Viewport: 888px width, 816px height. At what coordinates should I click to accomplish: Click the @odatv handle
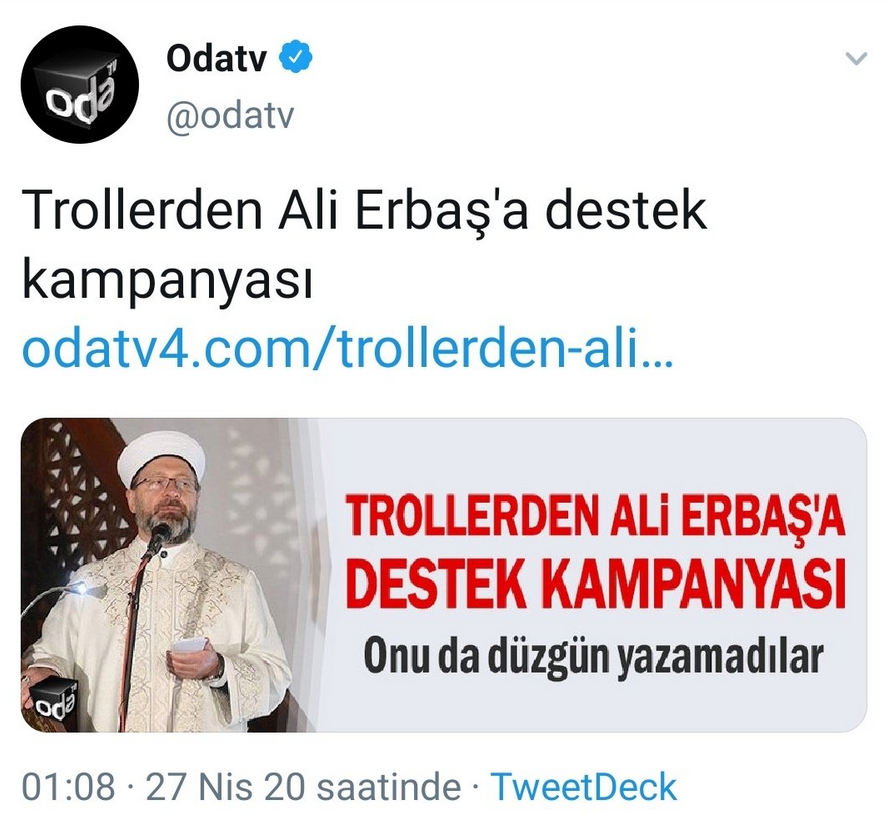click(x=230, y=117)
